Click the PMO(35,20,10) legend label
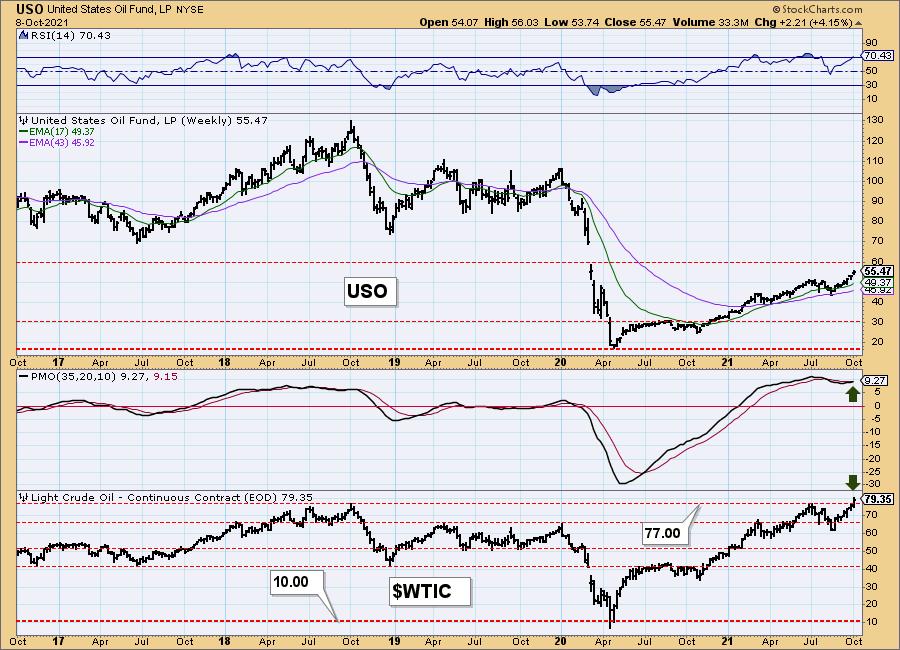The width and height of the screenshot is (900, 650). tap(104, 377)
